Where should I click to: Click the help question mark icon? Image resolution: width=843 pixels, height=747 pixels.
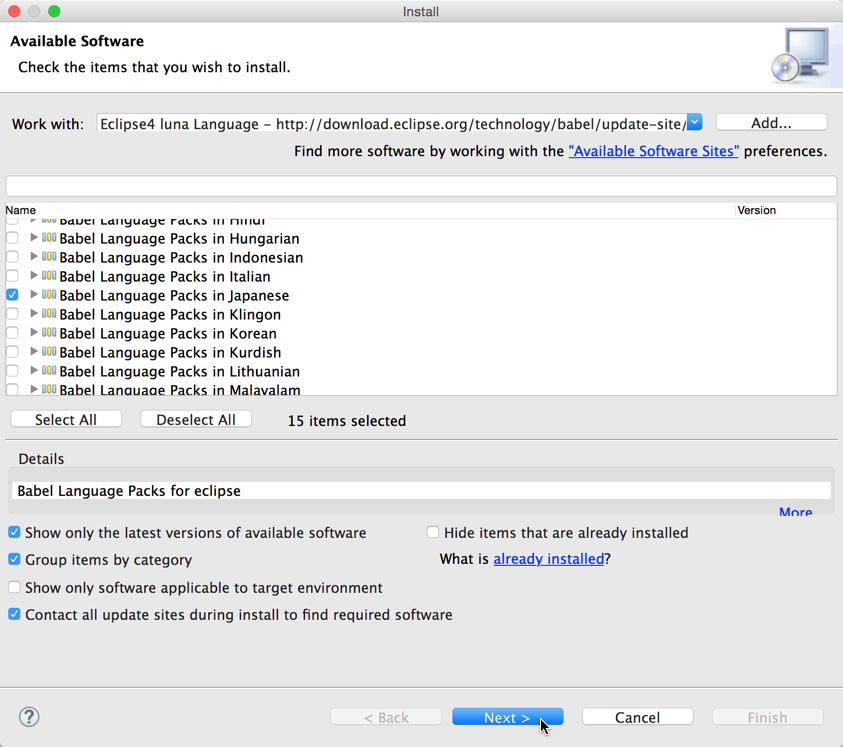pos(29,717)
